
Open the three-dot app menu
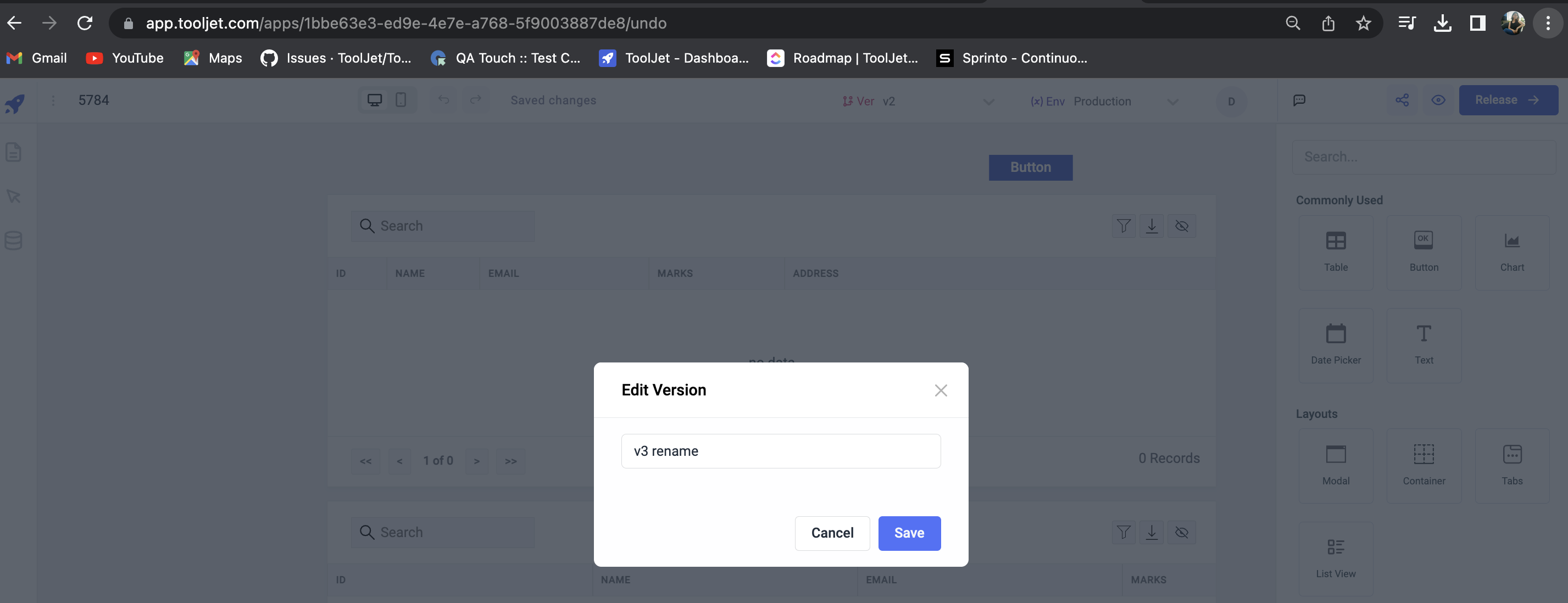(53, 101)
